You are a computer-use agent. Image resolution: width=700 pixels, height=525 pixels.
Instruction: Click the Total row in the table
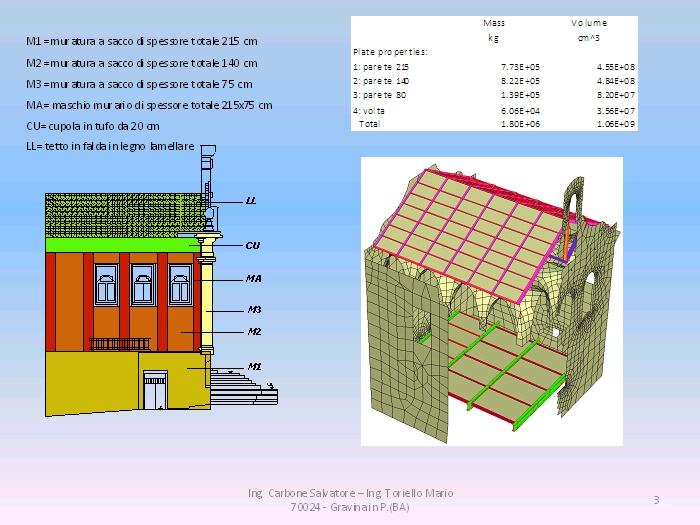[494, 124]
